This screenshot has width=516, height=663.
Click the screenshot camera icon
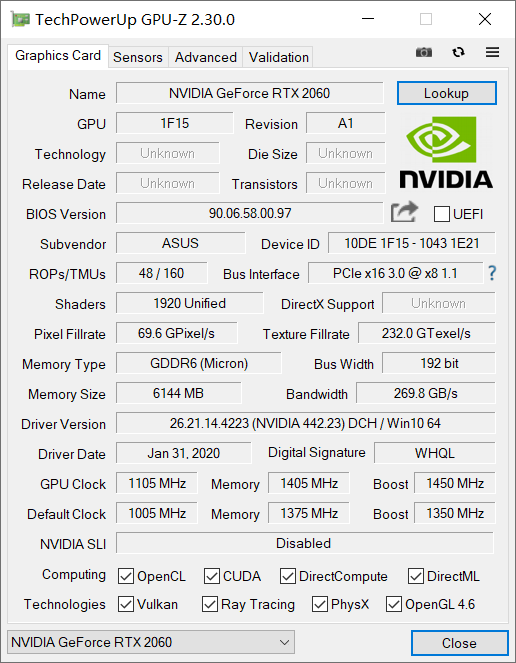click(424, 52)
